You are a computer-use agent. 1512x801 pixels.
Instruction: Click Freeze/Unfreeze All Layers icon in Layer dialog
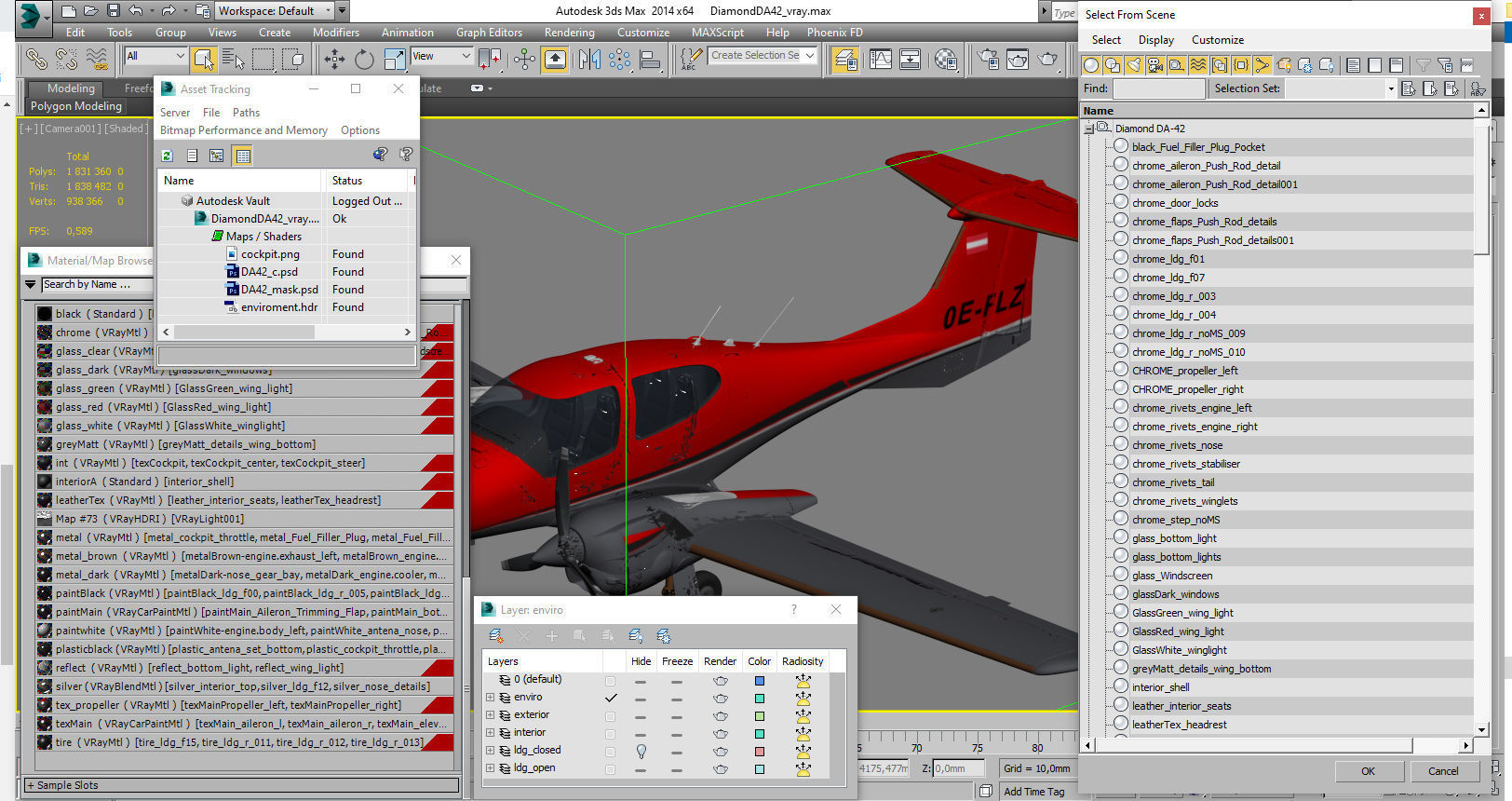(664, 636)
